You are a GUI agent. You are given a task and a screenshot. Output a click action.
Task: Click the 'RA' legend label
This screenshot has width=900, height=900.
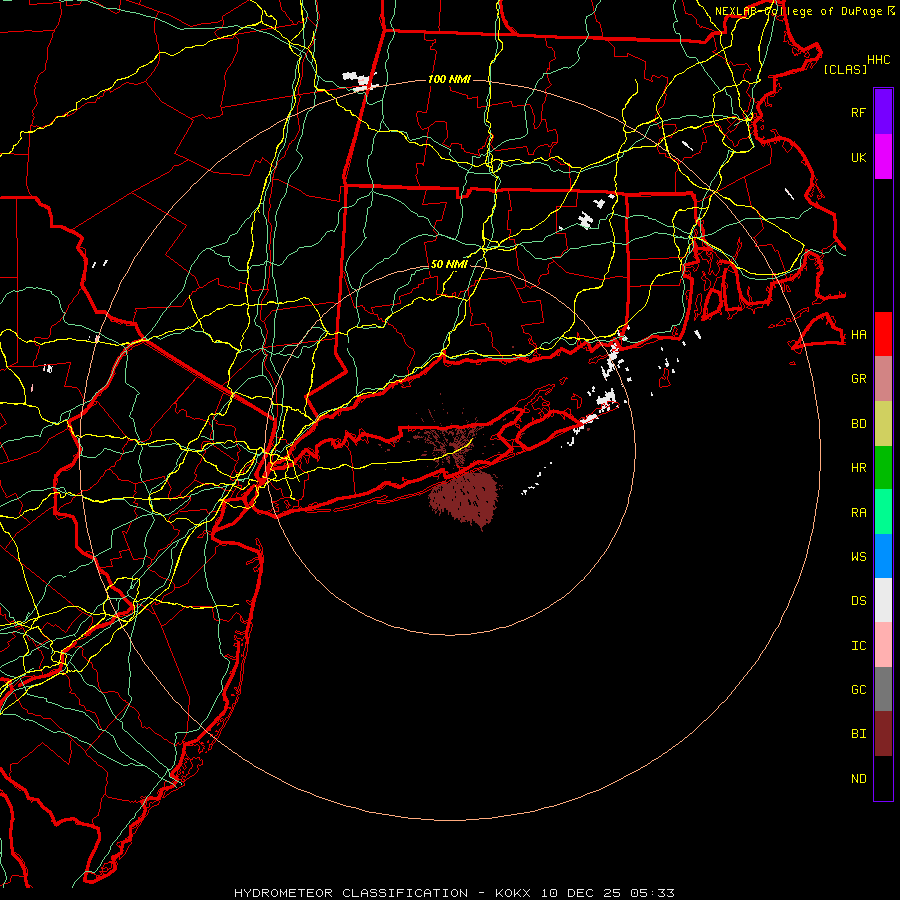(858, 513)
